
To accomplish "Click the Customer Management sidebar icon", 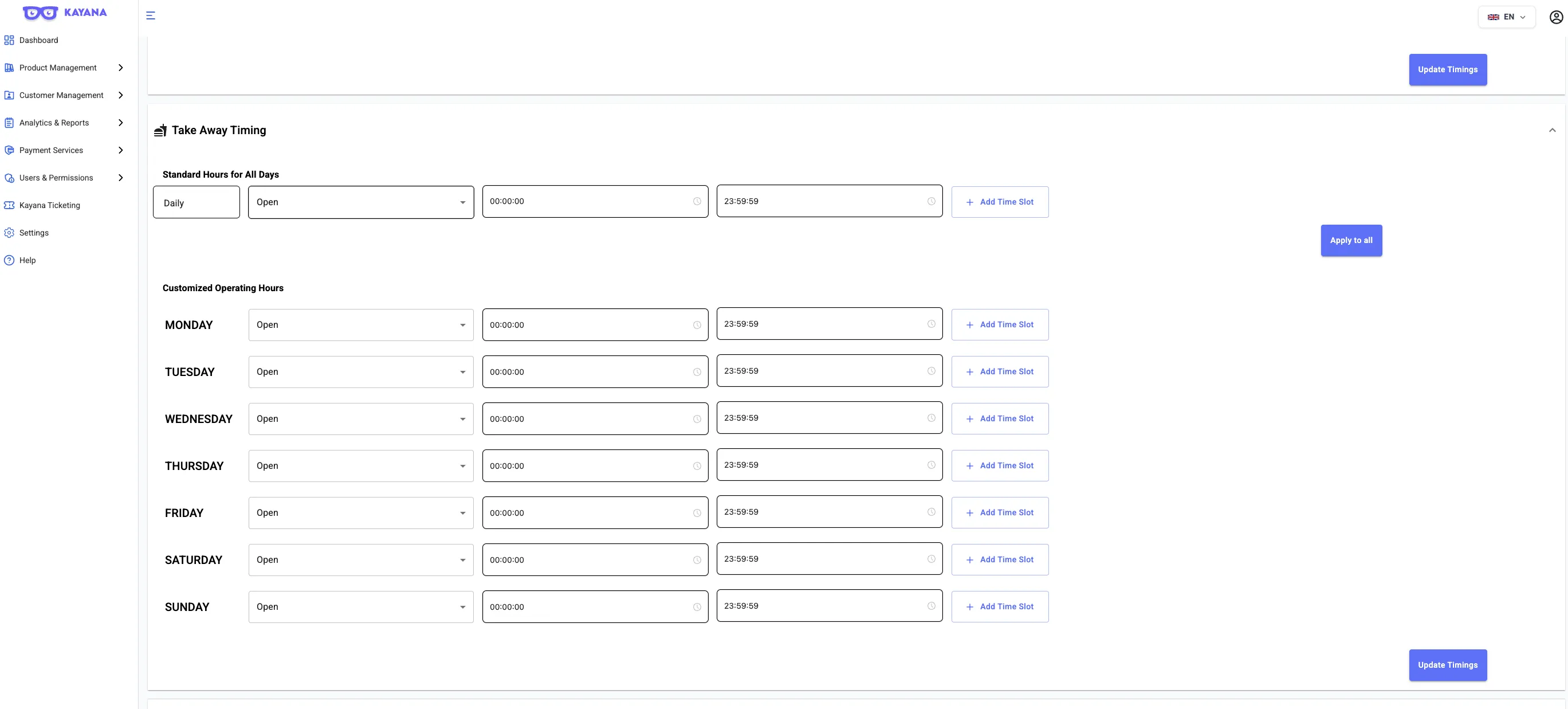I will pyautogui.click(x=9, y=95).
